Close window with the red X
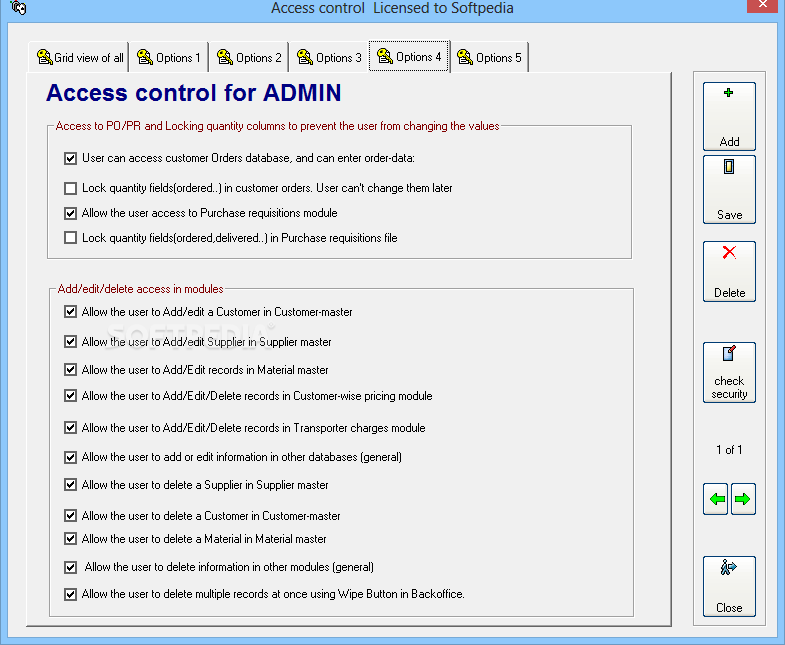This screenshot has width=785, height=645. coord(763,5)
